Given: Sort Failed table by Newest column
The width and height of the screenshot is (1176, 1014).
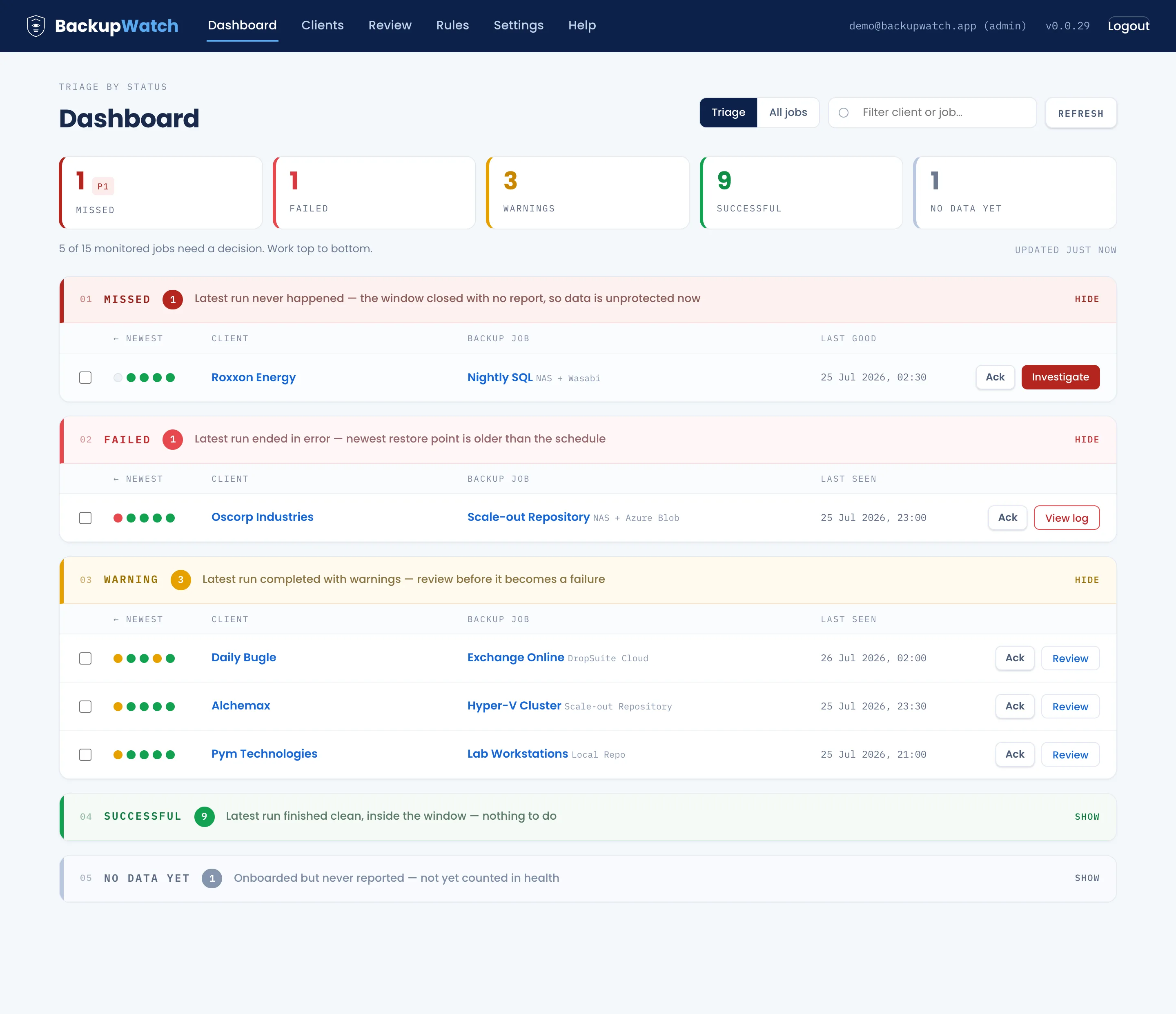Looking at the screenshot, I should [138, 478].
